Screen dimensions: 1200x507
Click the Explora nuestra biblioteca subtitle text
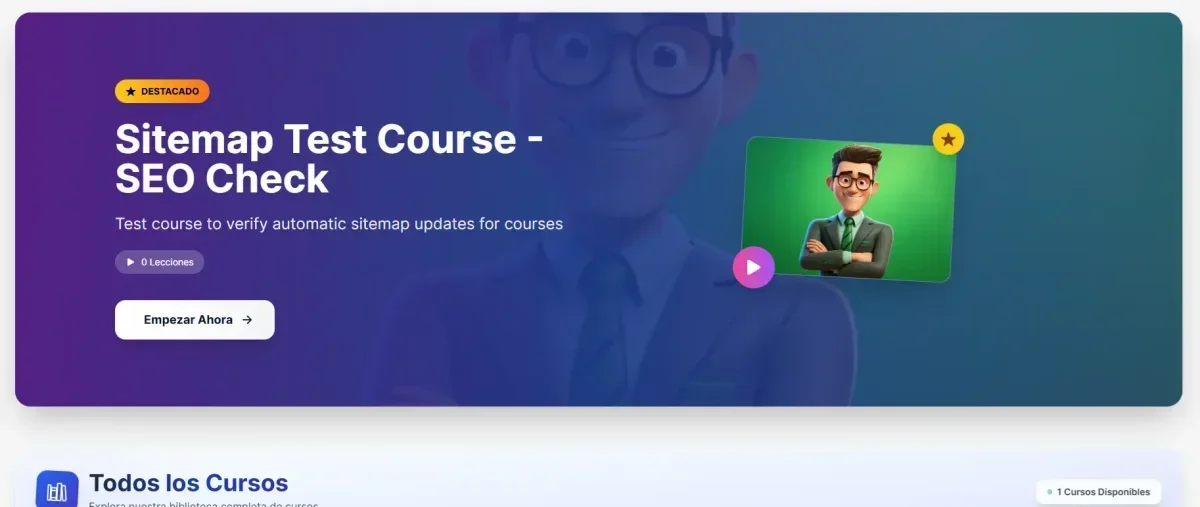coord(204,503)
